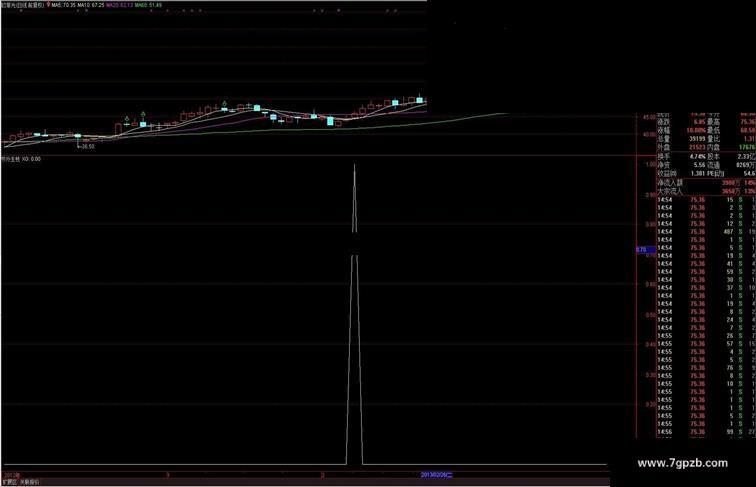Click the 外盘 value 21523
This screenshot has height=487, width=756.
[x=697, y=147]
